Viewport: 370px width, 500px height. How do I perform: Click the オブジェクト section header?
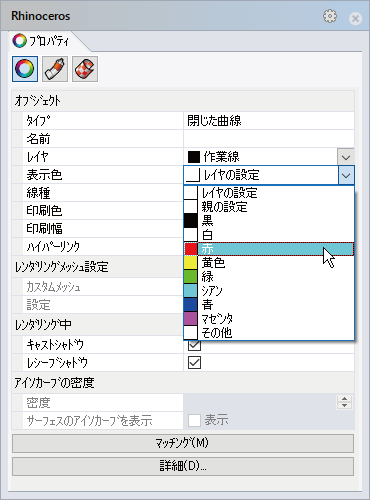[x=183, y=101]
